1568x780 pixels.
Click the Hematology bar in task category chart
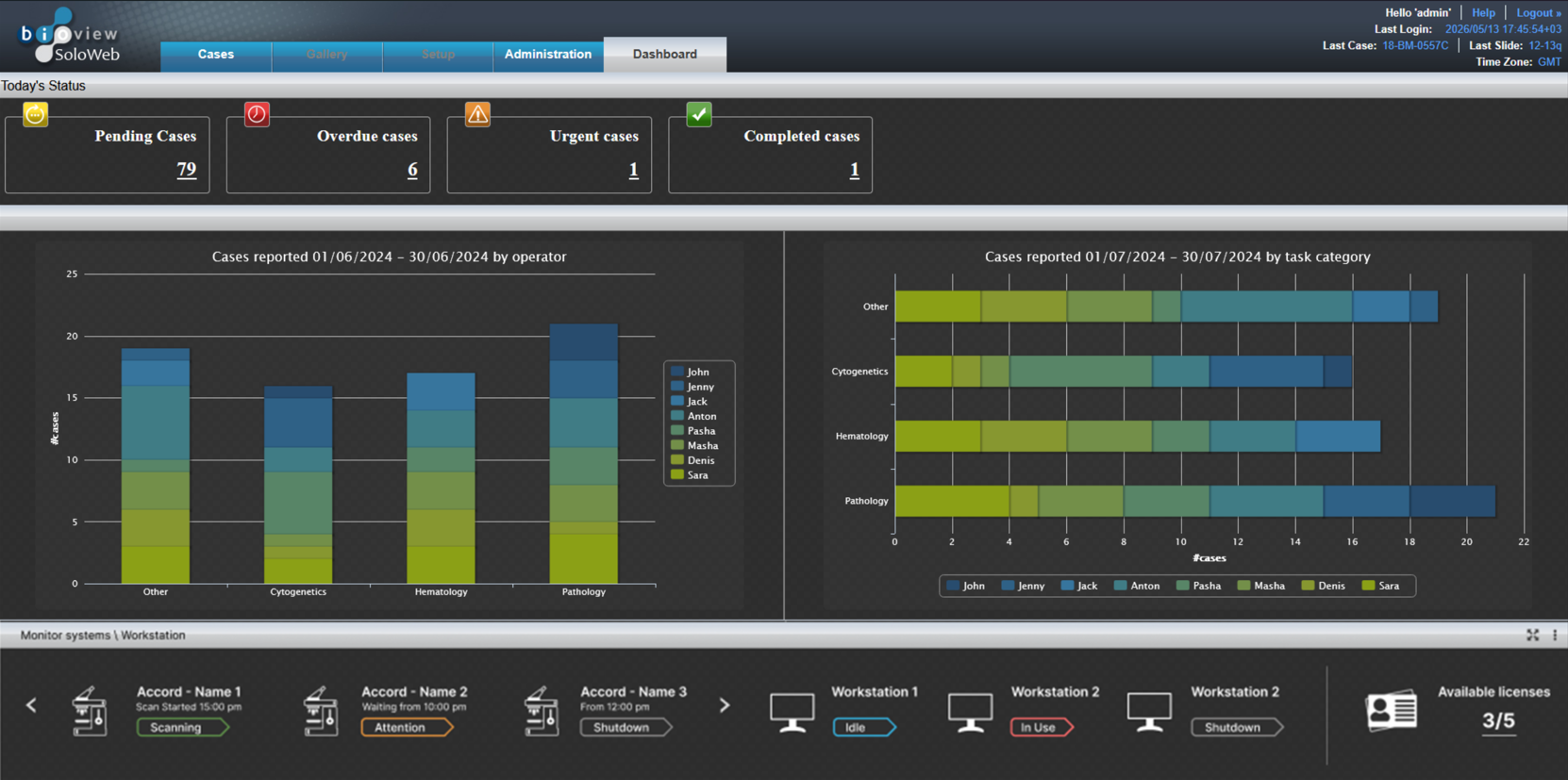click(x=1138, y=437)
